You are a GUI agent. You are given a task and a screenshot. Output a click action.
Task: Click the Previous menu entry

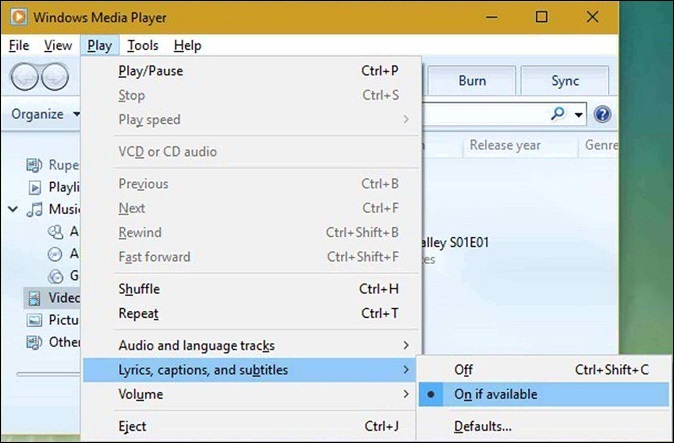[x=250, y=184]
